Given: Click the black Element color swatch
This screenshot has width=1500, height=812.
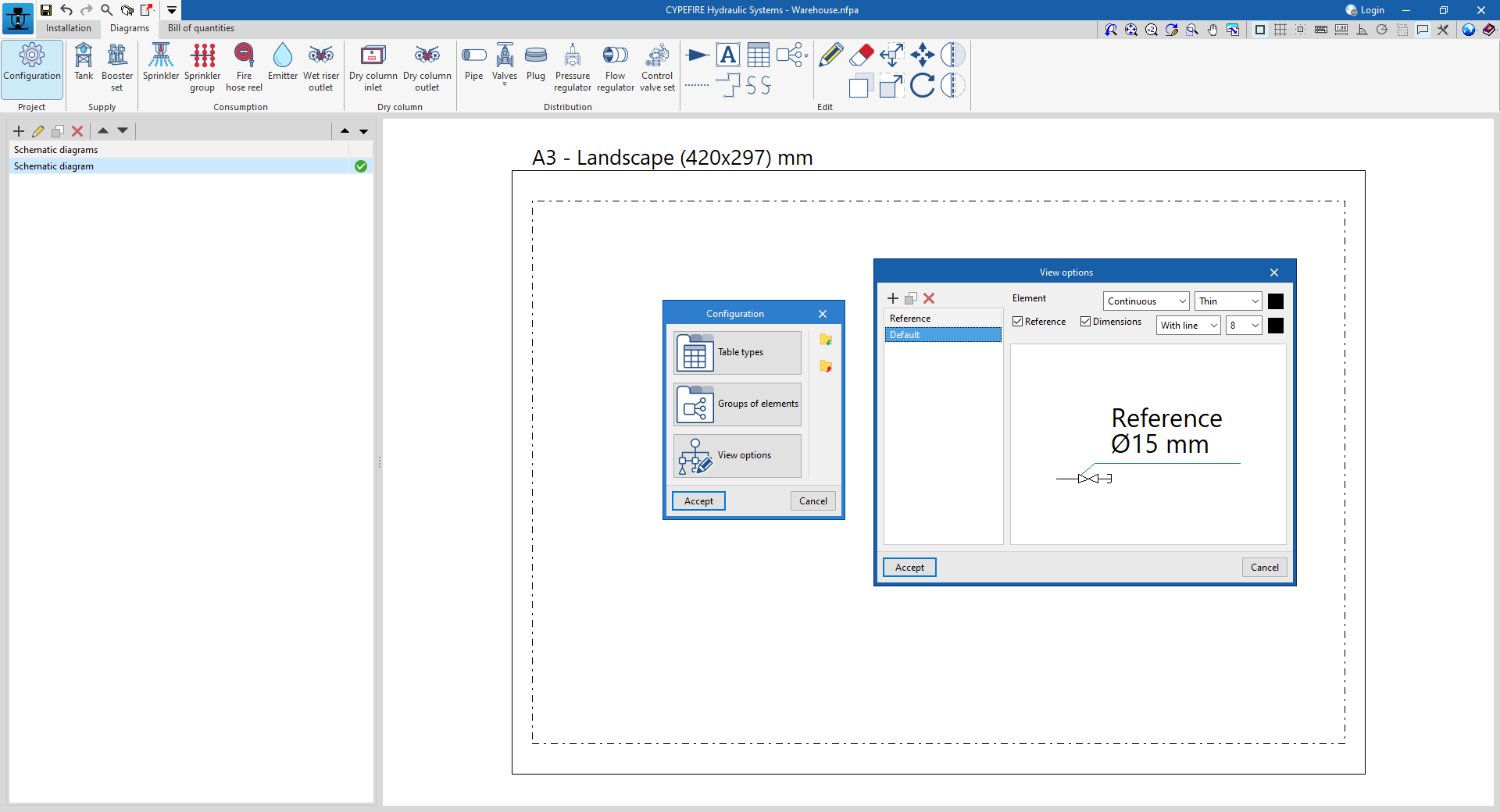Looking at the screenshot, I should pos(1276,301).
